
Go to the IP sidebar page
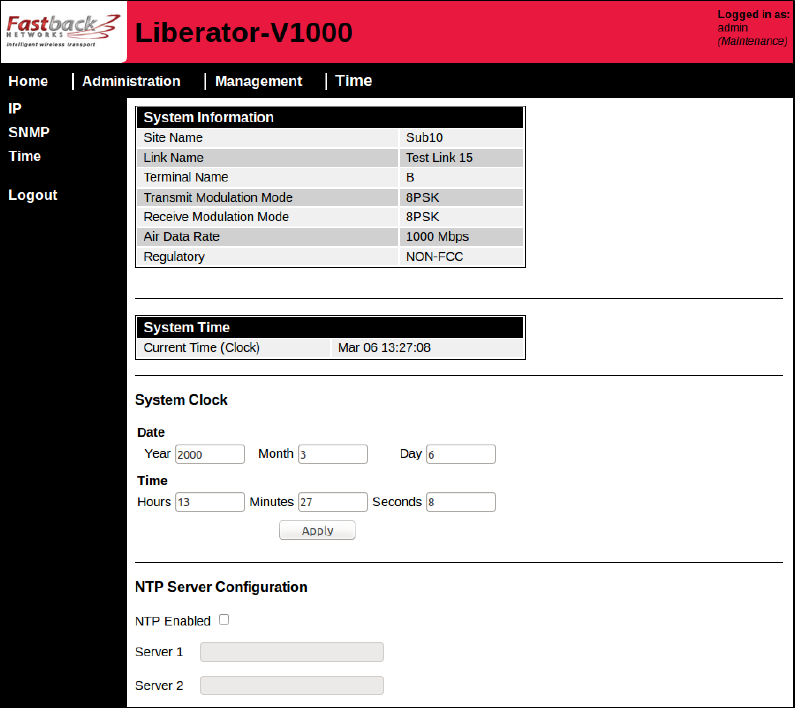click(x=15, y=109)
